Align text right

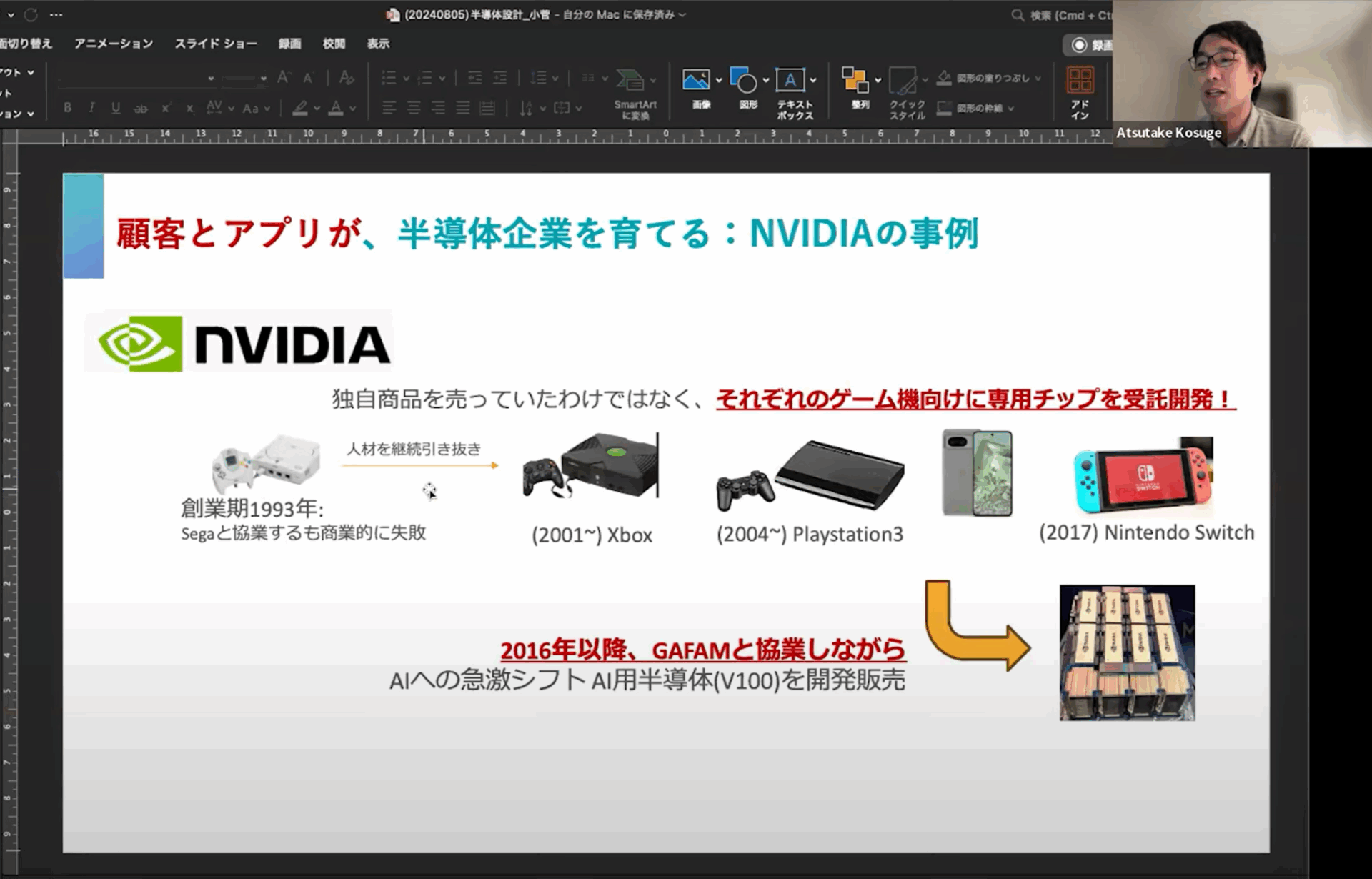438,108
